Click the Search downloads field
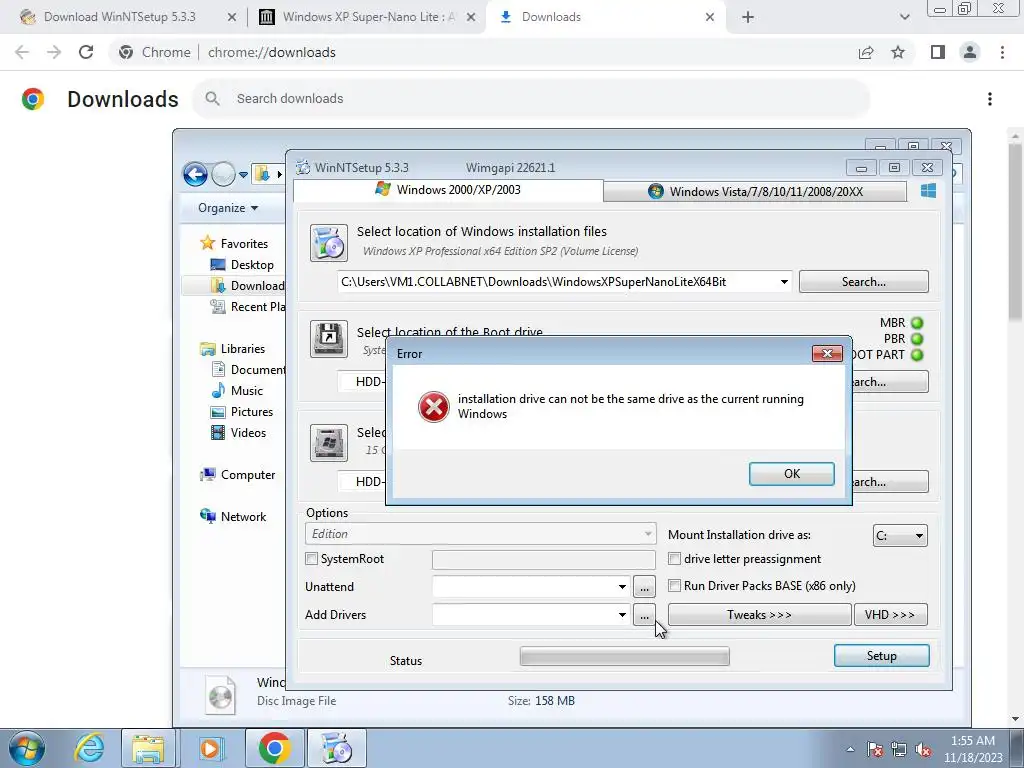This screenshot has height=768, width=1024. click(x=531, y=99)
